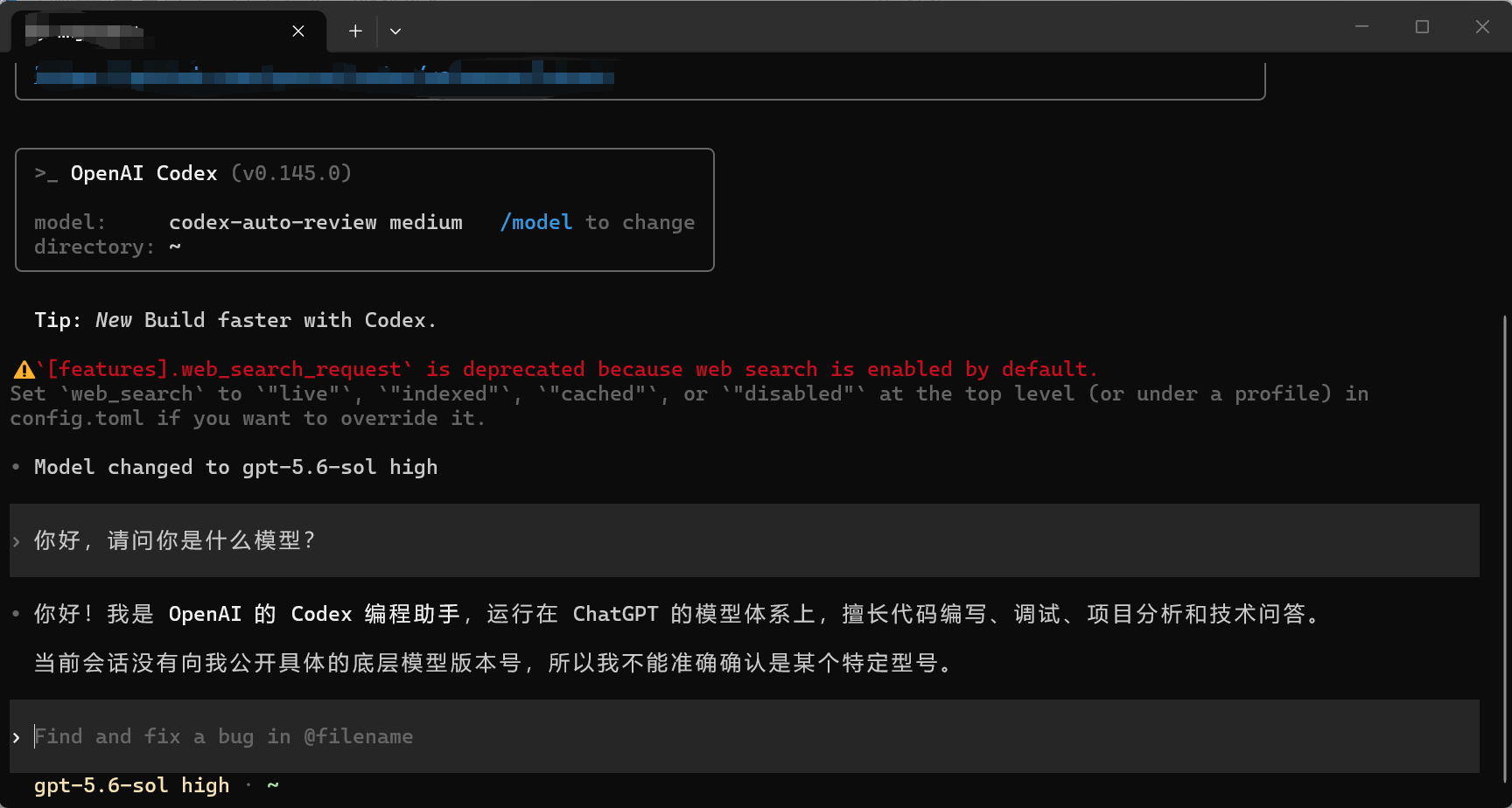Close the terminal window
This screenshot has height=808, width=1512.
click(x=1482, y=27)
